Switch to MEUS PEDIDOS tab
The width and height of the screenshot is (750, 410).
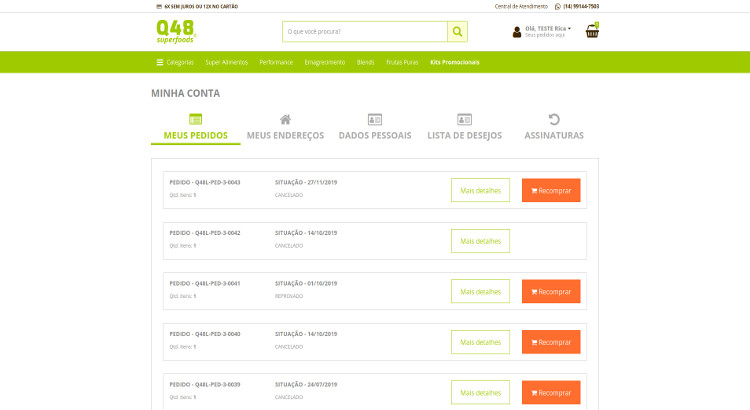(196, 135)
